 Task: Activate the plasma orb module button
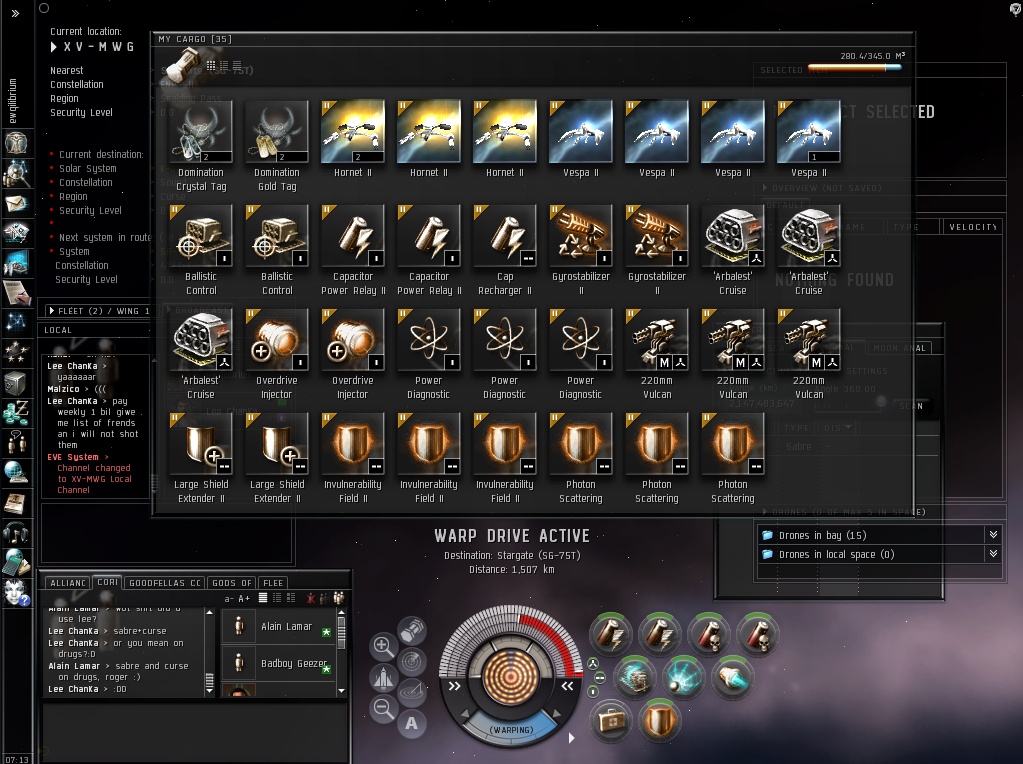683,677
